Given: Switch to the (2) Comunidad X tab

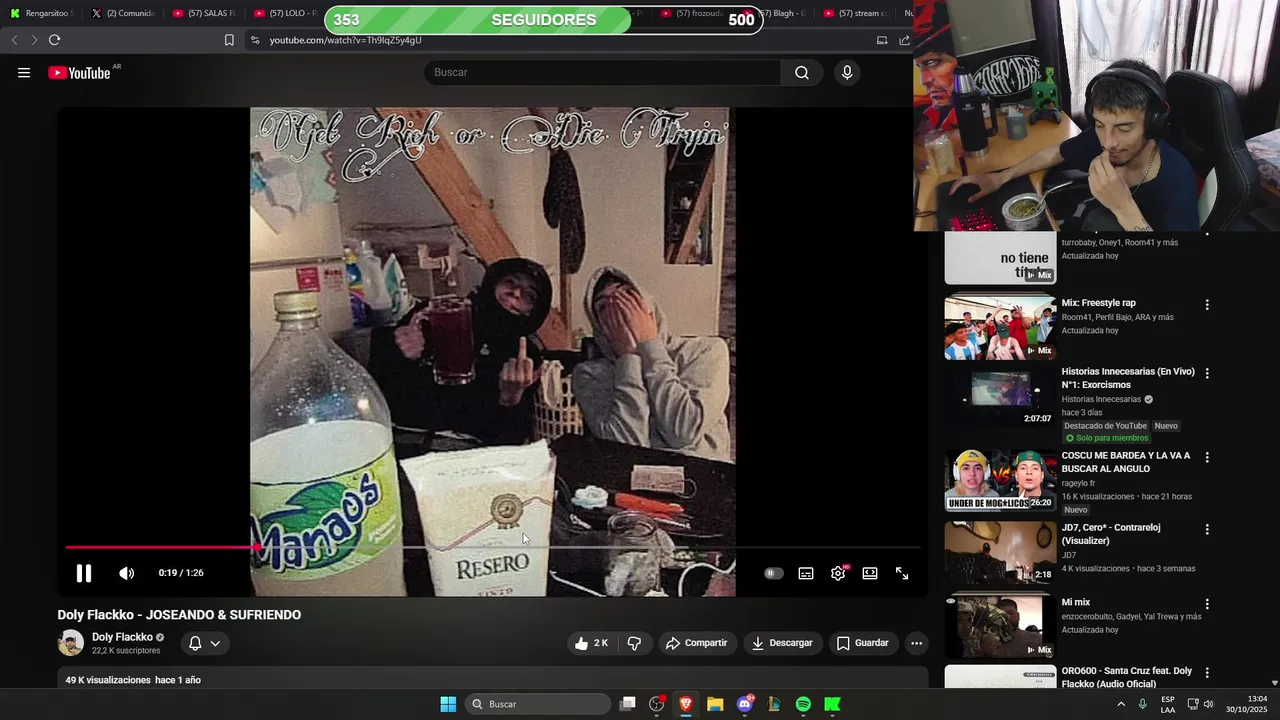Looking at the screenshot, I should click(122, 14).
